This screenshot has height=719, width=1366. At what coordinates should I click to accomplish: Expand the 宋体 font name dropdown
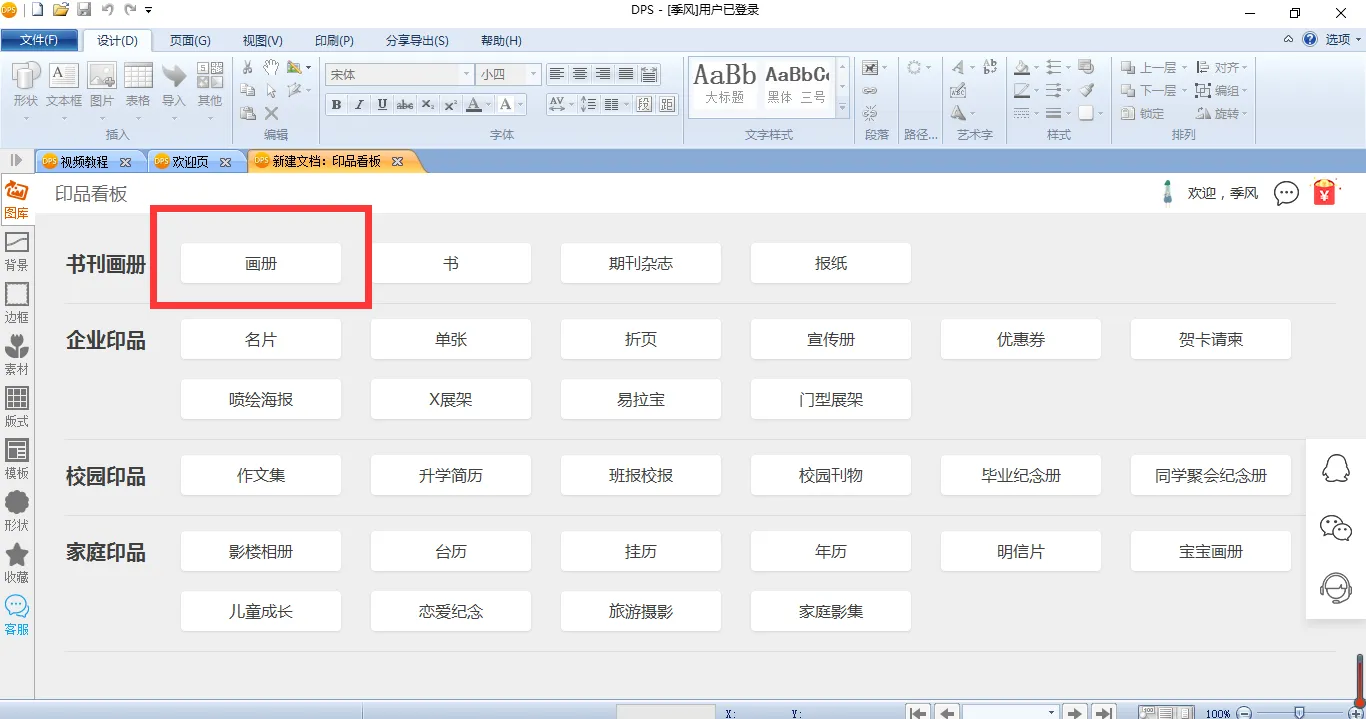pos(466,75)
